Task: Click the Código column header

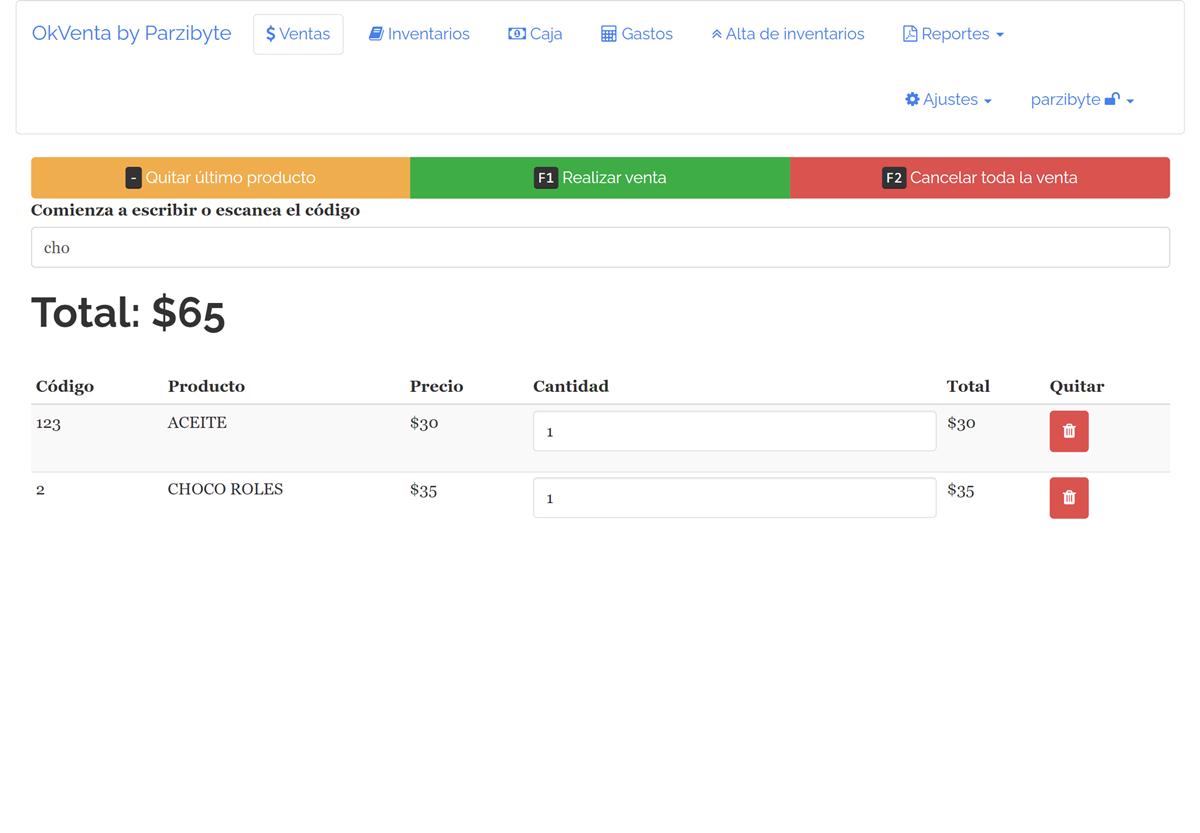Action: click(65, 386)
